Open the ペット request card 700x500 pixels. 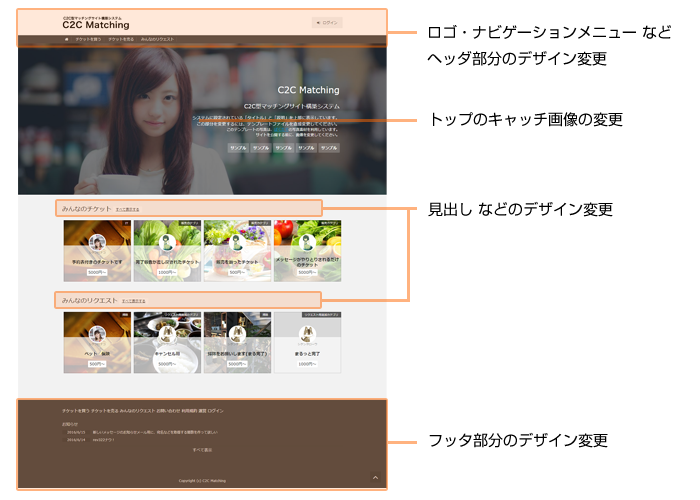coord(97,342)
